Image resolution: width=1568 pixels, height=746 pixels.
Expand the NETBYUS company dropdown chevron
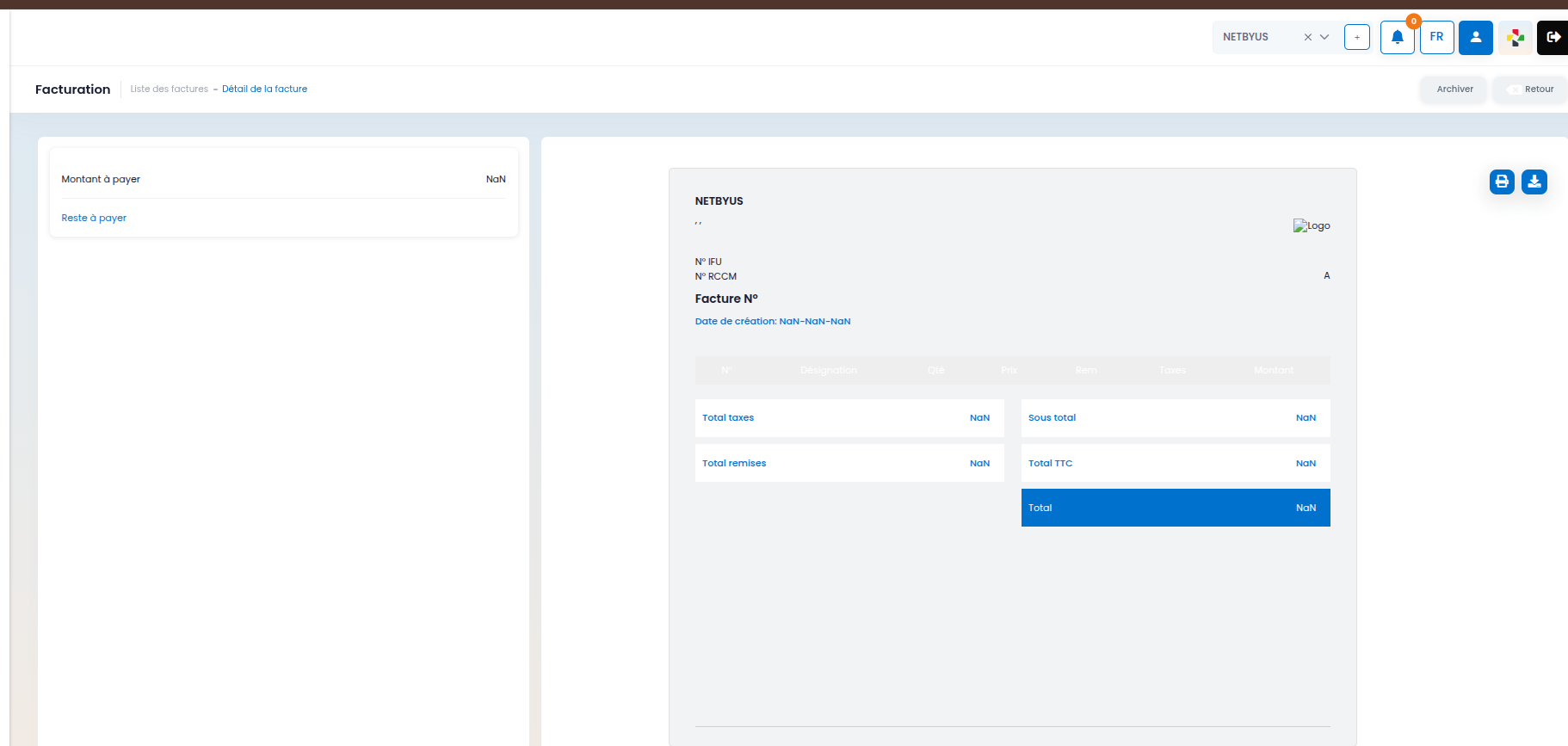point(1324,37)
